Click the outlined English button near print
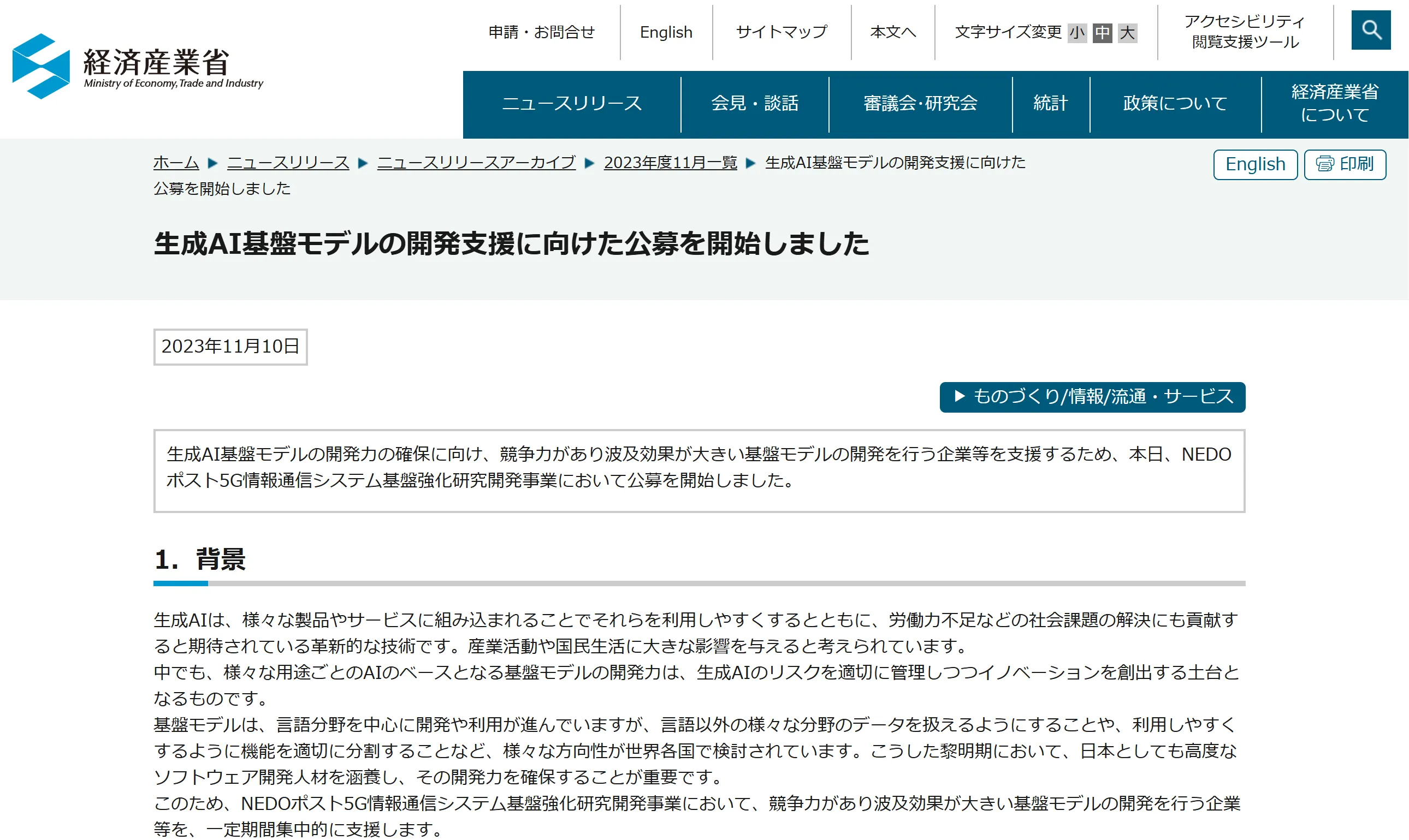 (x=1255, y=164)
